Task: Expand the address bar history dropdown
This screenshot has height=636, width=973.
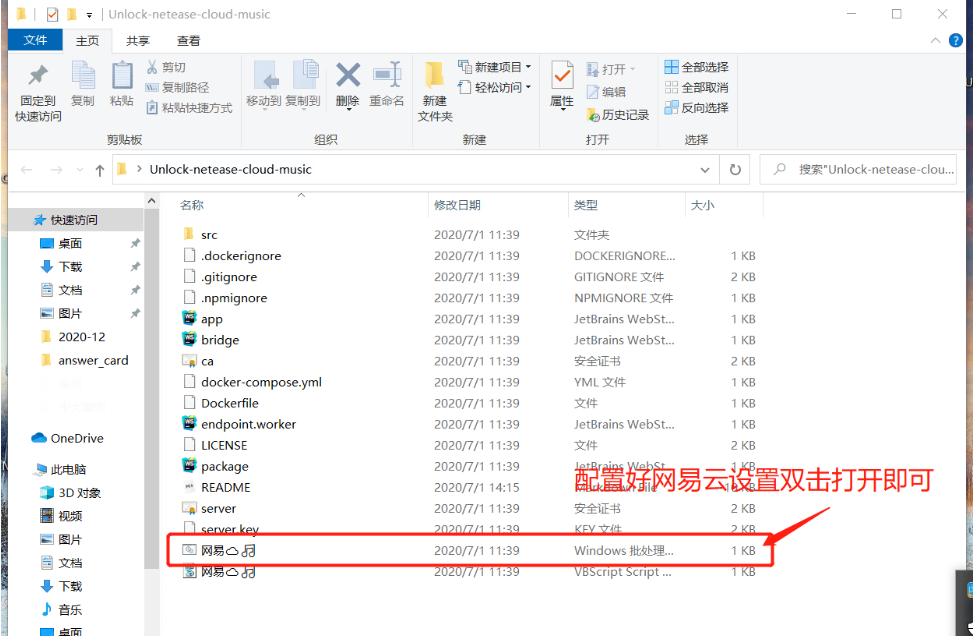Action: pyautogui.click(x=705, y=169)
